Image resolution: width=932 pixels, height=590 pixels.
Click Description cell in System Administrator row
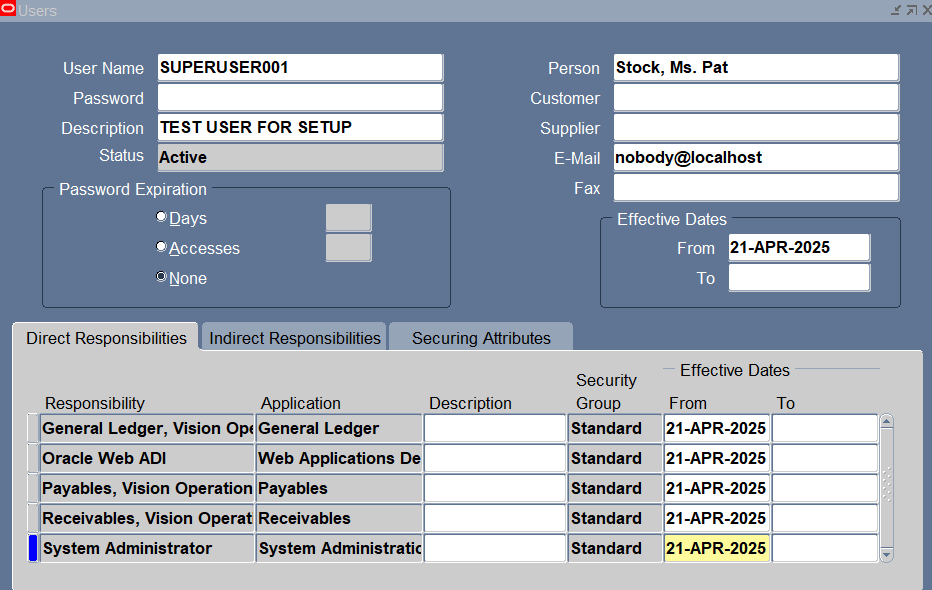[495, 548]
